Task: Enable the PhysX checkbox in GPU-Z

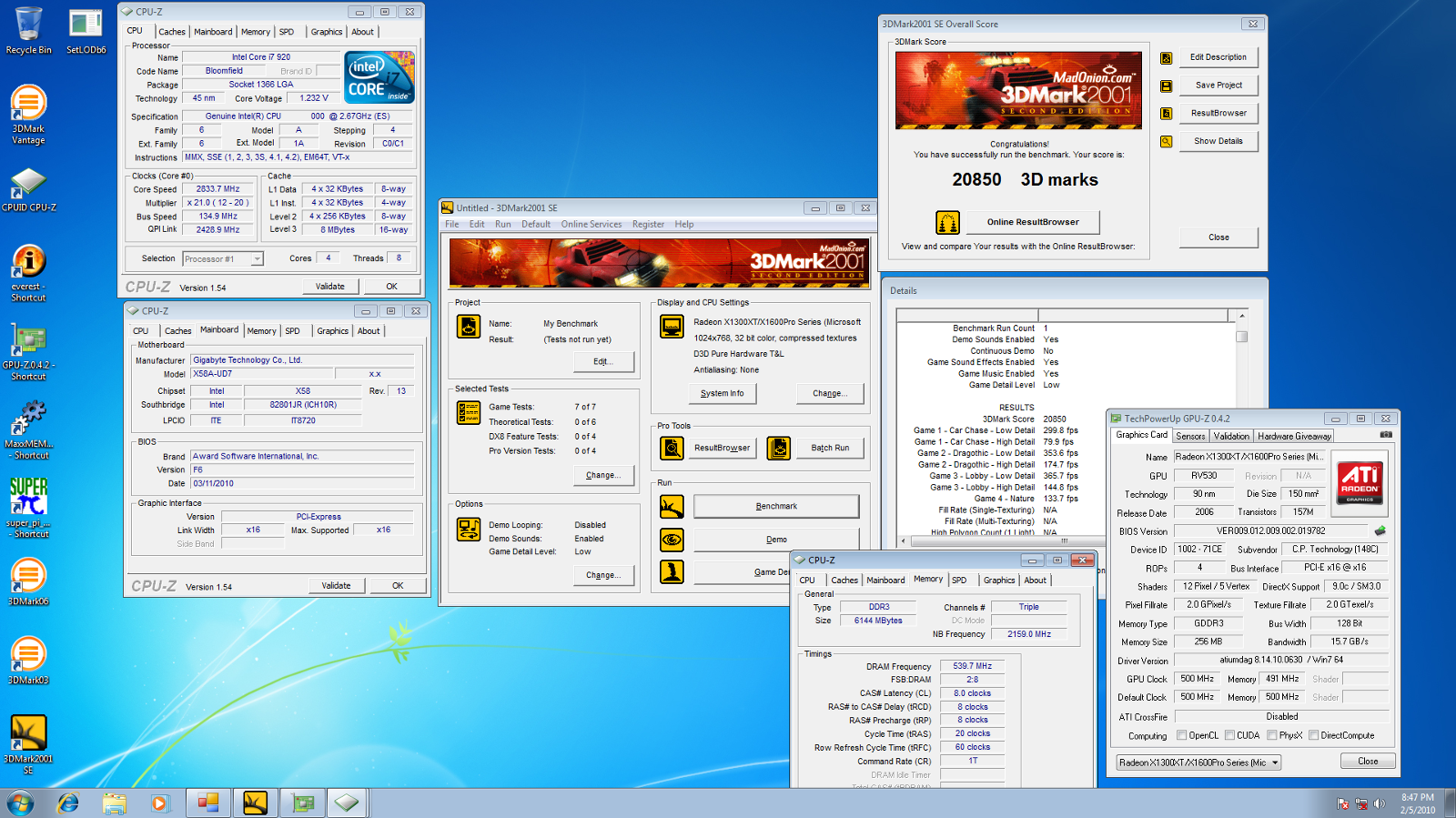Action: [1272, 735]
